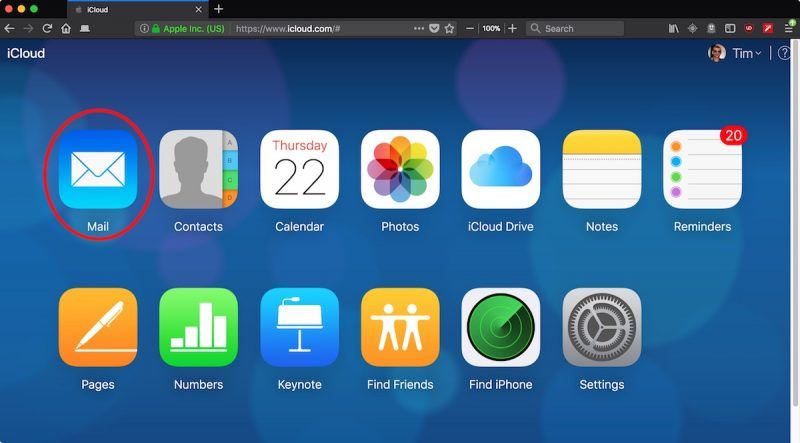Image resolution: width=800 pixels, height=443 pixels.
Task: Open the Numbers app
Action: click(198, 327)
